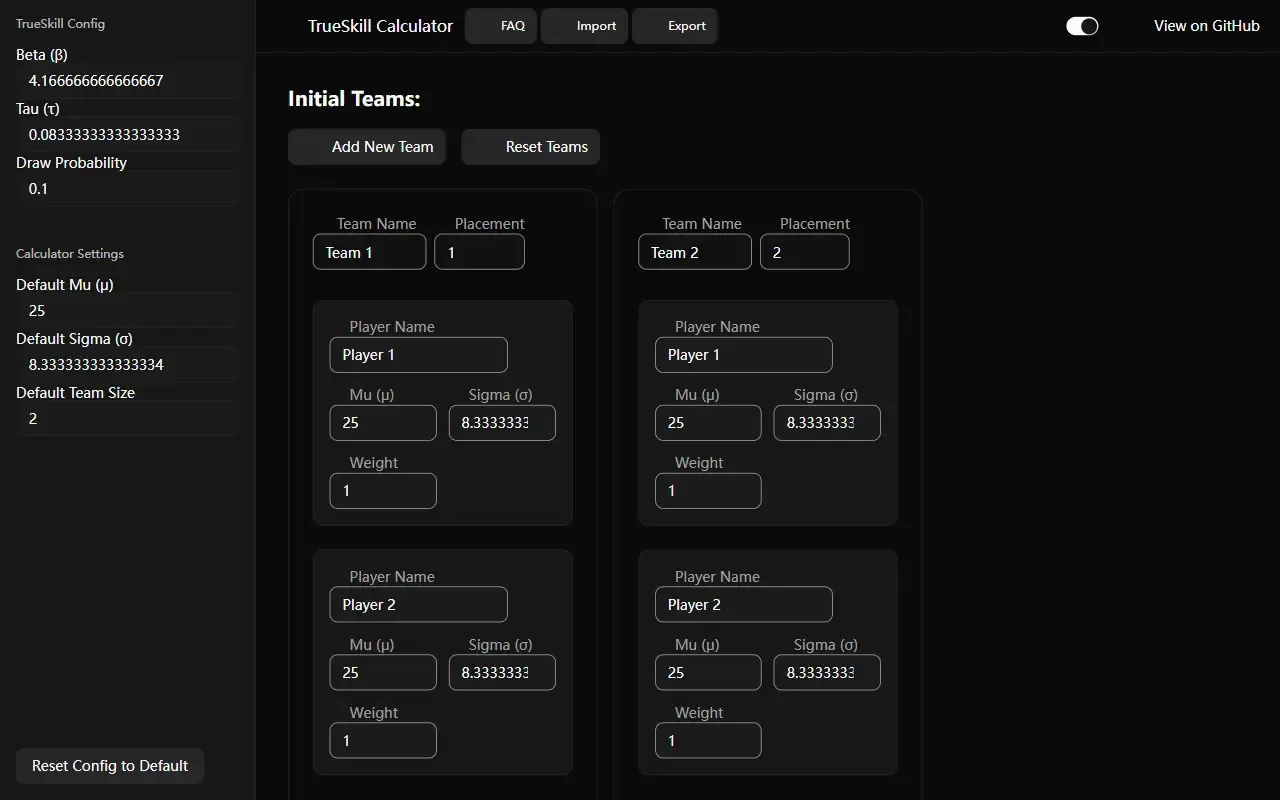Screen dimensions: 1280x800
Task: Edit Team 2's Placement field
Action: click(805, 252)
